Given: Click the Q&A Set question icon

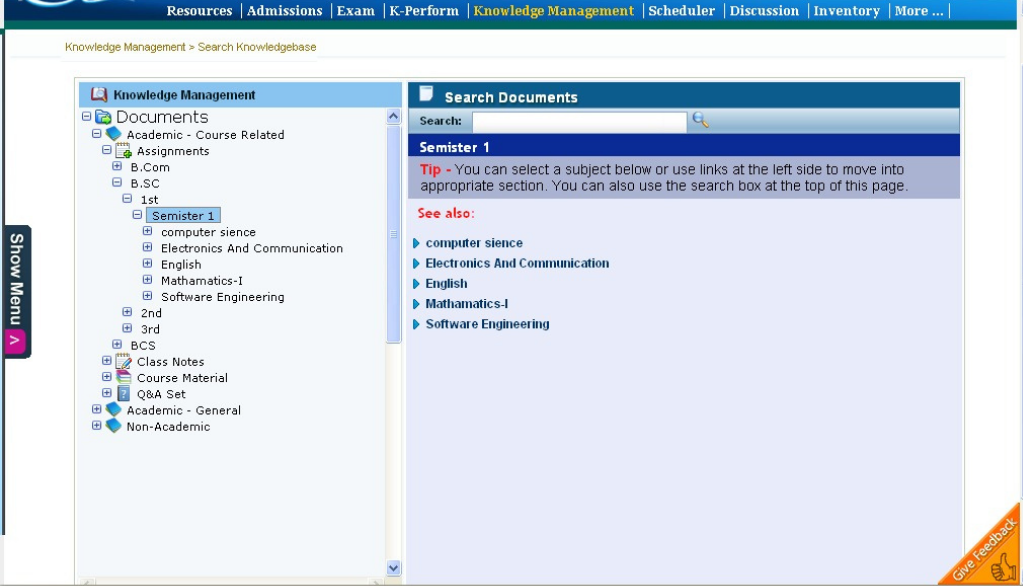Looking at the screenshot, I should [x=123, y=394].
